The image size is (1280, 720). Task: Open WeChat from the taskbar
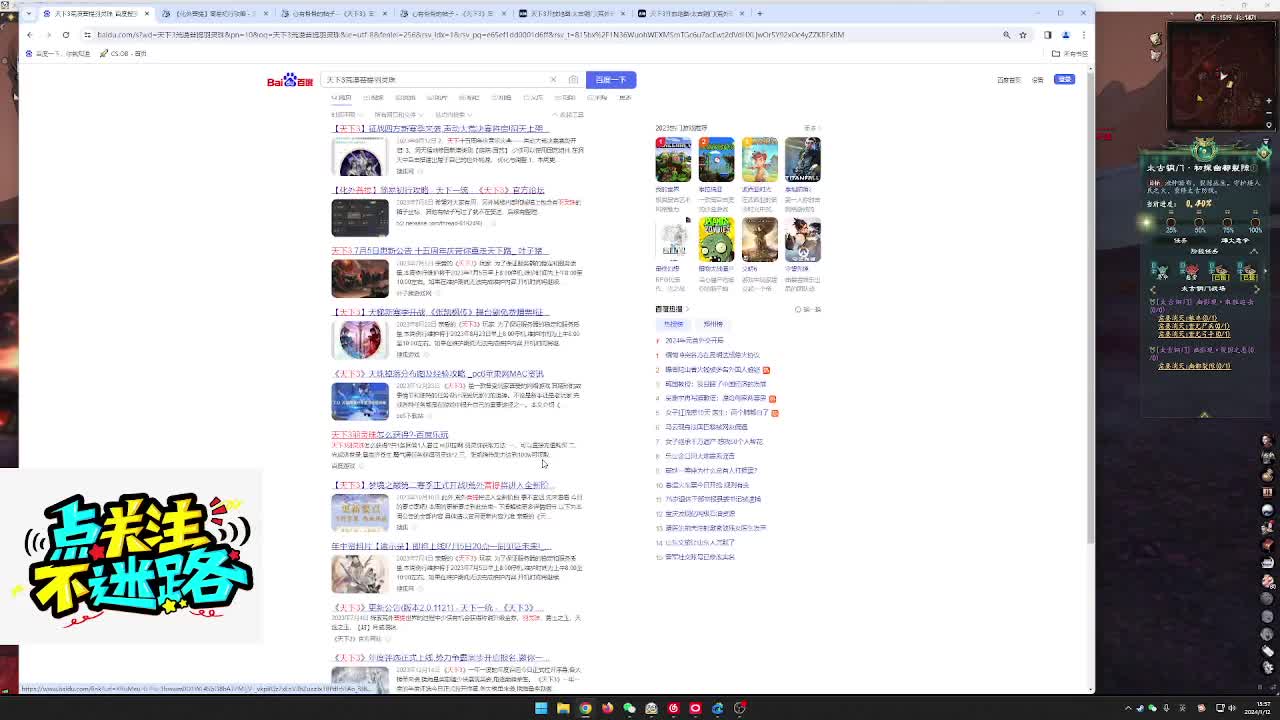click(x=629, y=708)
